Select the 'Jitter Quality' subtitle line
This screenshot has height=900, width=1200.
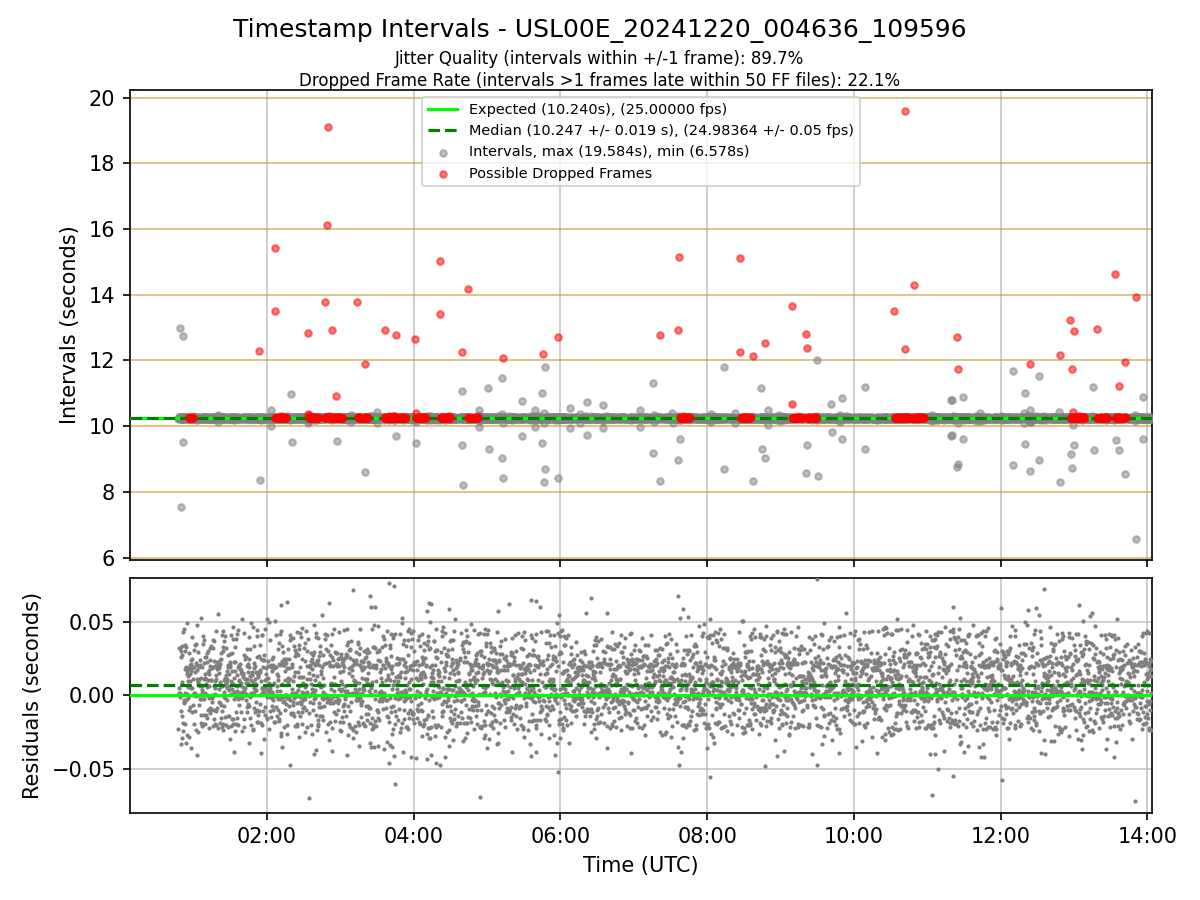pyautogui.click(x=599, y=58)
